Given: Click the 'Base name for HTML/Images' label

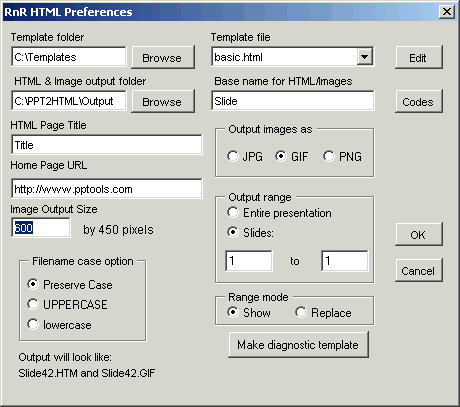Looking at the screenshot, I should pyautogui.click(x=283, y=81).
